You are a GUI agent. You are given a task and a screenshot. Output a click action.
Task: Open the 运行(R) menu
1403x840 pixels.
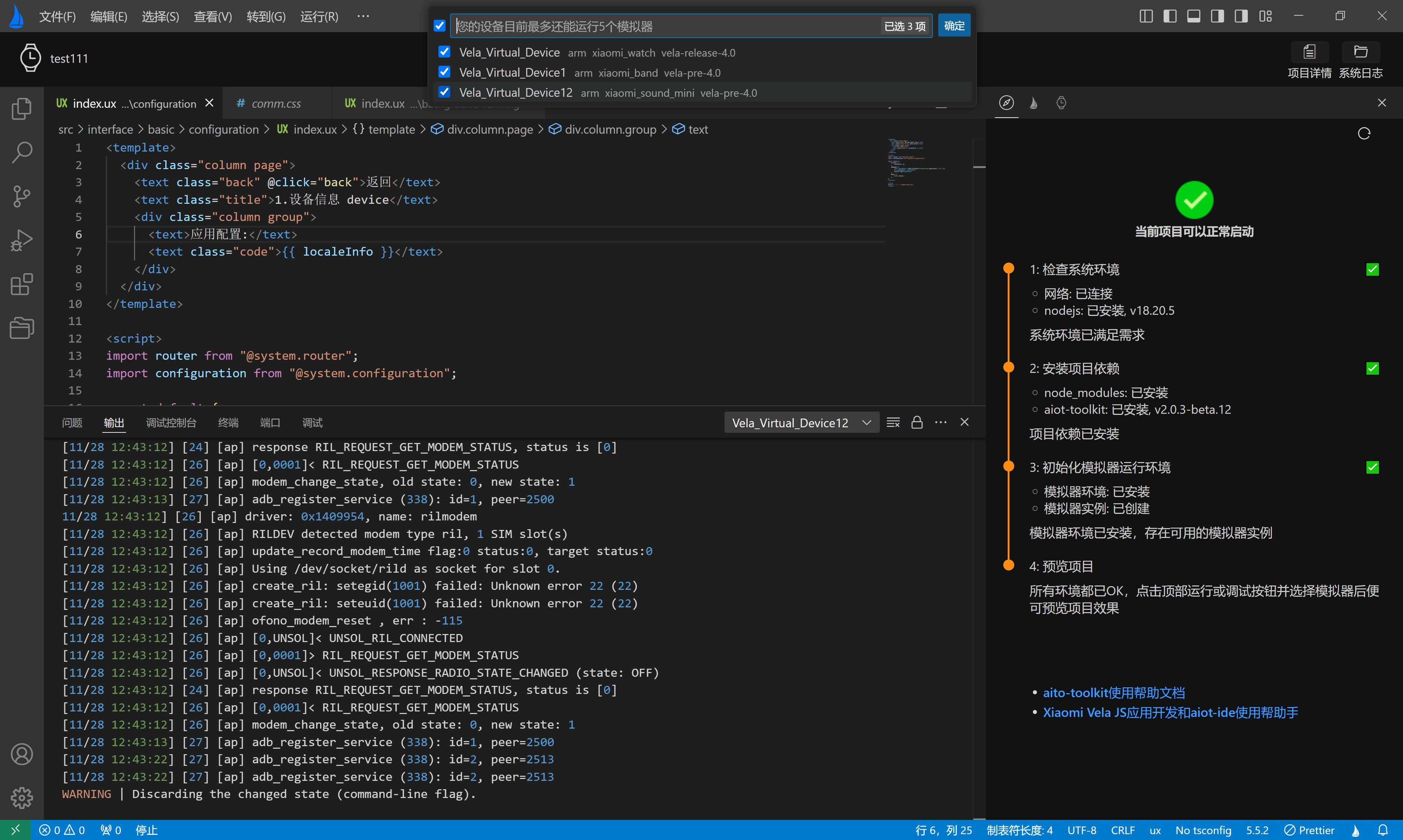click(x=319, y=16)
